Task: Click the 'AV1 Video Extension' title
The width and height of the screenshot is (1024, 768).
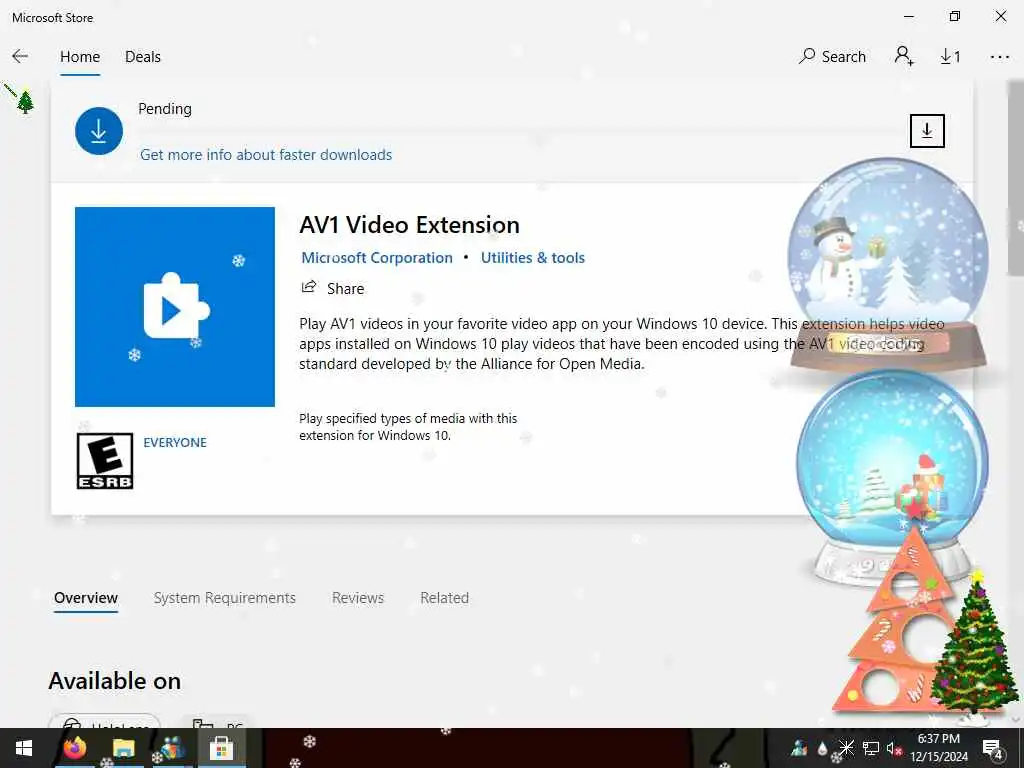Action: coord(409,225)
